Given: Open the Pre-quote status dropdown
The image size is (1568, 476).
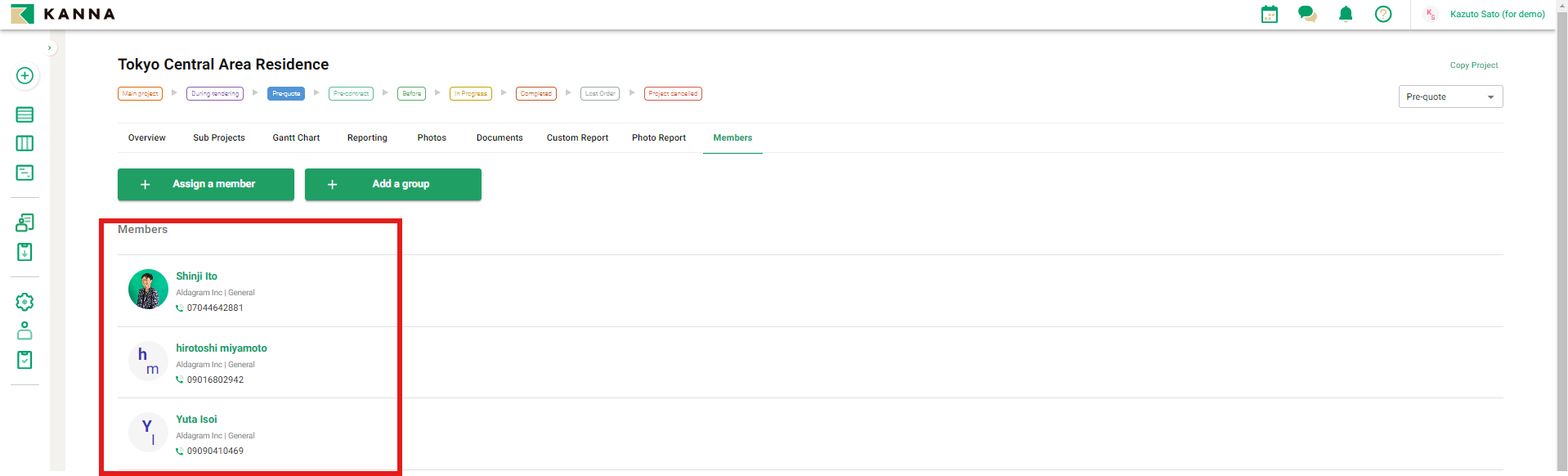Looking at the screenshot, I should tap(1449, 97).
